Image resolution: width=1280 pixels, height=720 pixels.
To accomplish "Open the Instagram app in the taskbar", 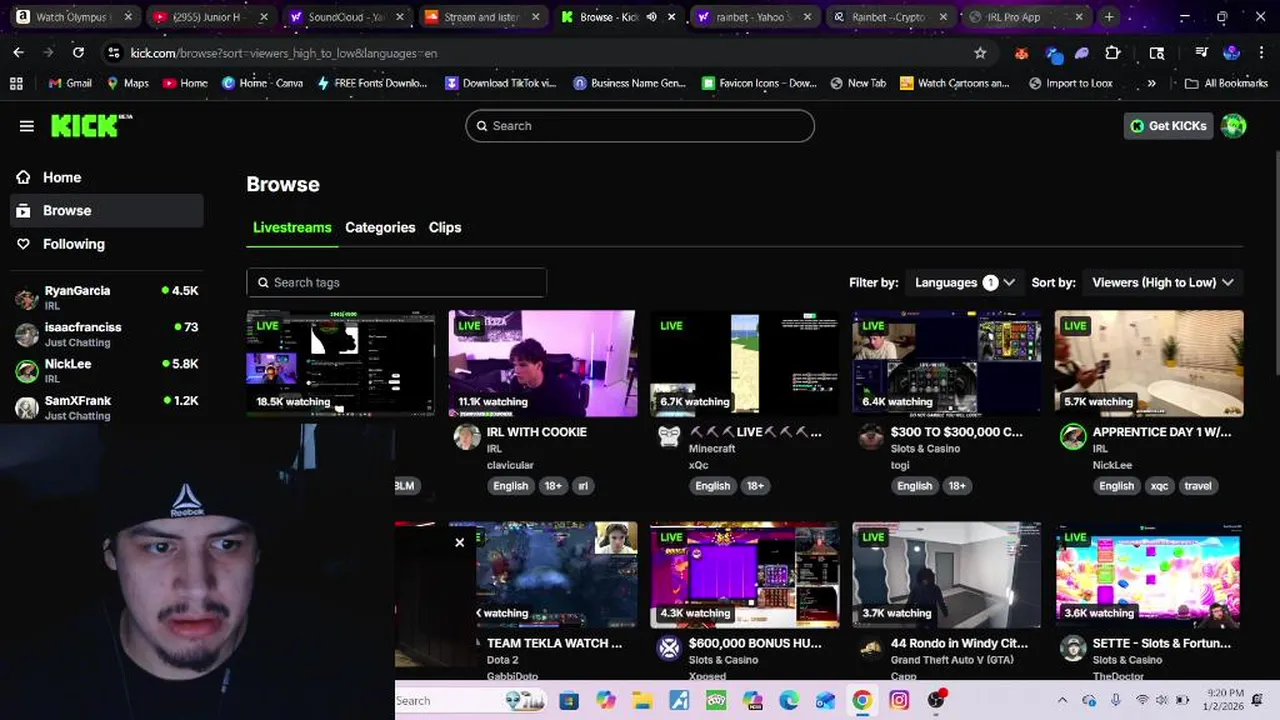I will coord(899,701).
